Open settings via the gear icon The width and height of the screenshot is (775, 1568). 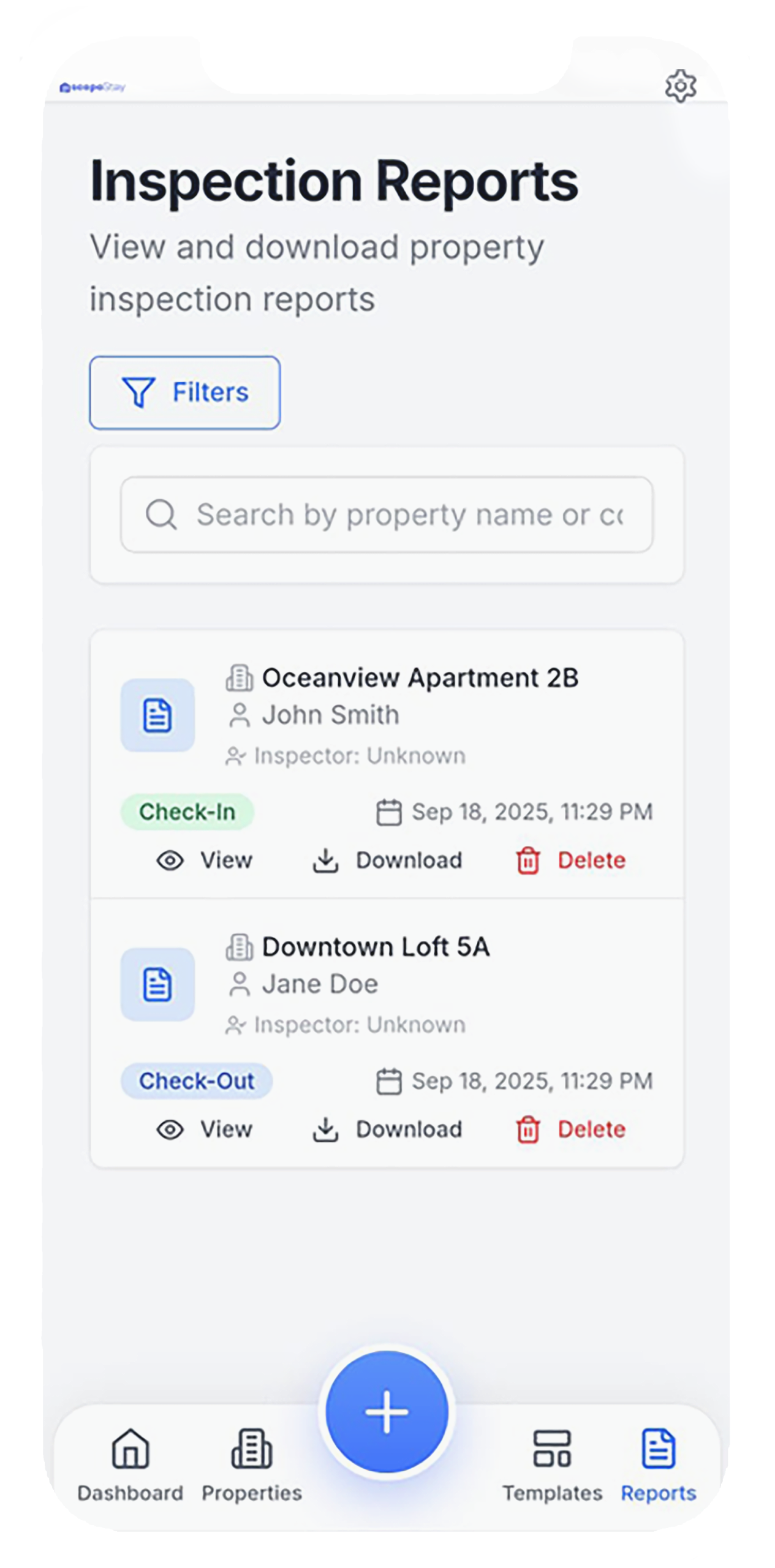pos(681,86)
